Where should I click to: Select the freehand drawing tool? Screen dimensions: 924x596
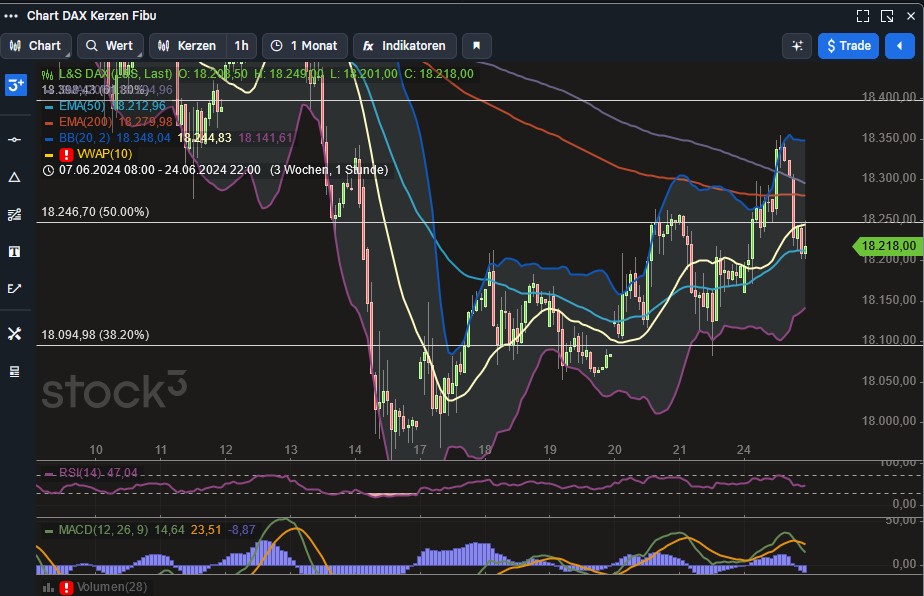(14, 288)
